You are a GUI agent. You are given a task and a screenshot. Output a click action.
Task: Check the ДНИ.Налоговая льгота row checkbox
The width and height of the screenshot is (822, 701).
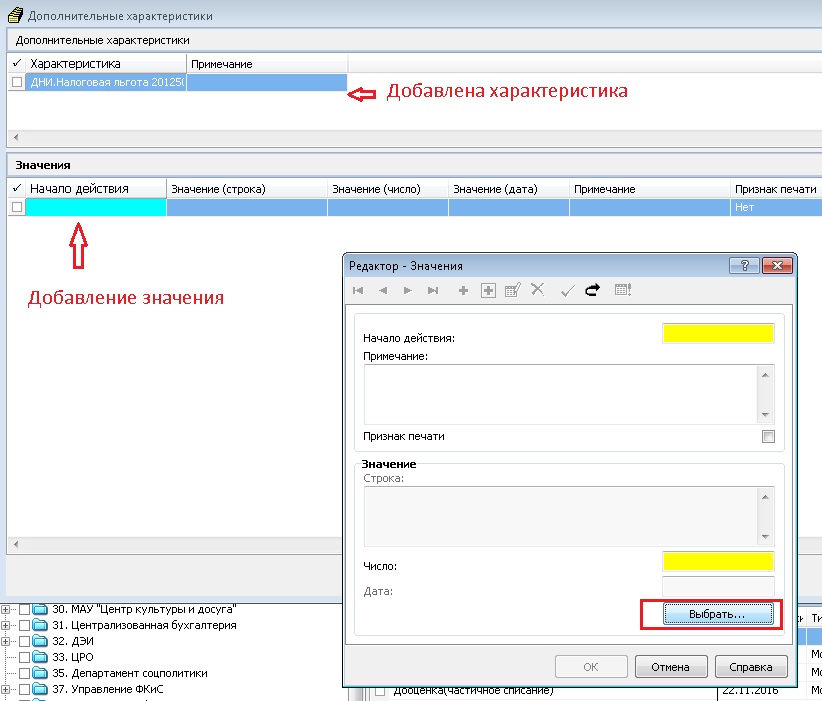click(16, 82)
